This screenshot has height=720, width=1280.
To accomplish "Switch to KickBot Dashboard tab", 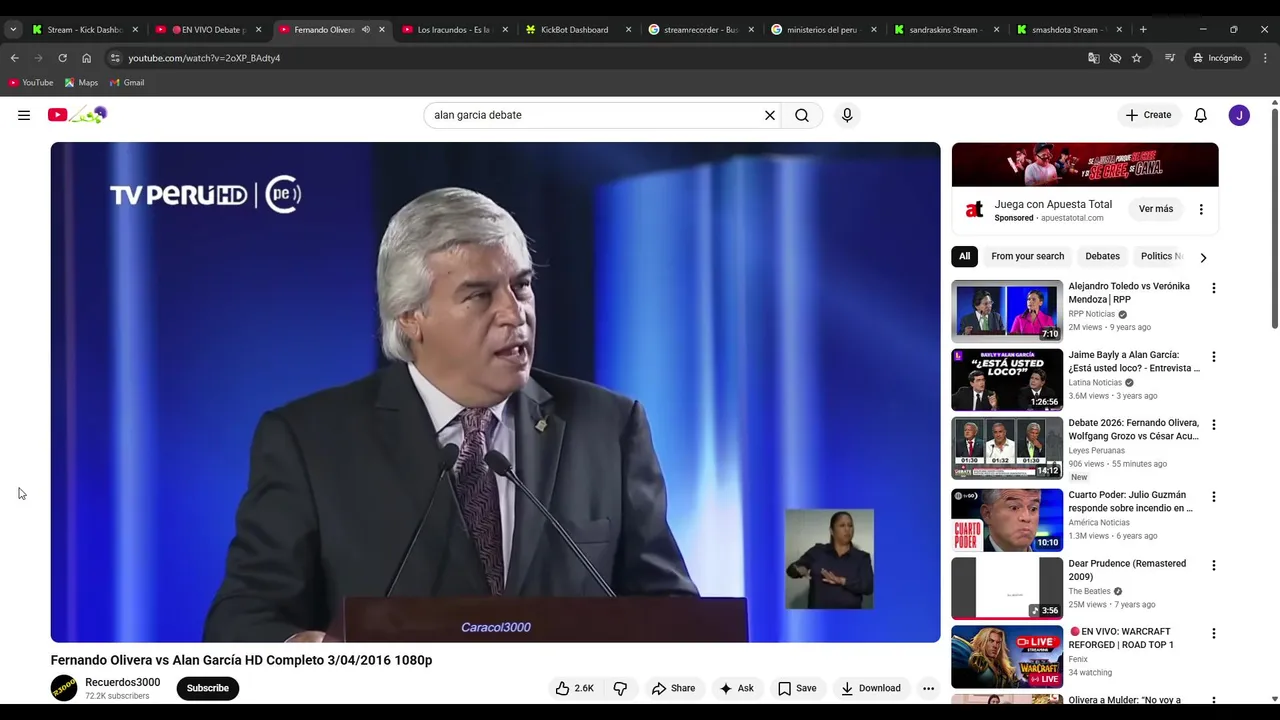I will click(577, 30).
